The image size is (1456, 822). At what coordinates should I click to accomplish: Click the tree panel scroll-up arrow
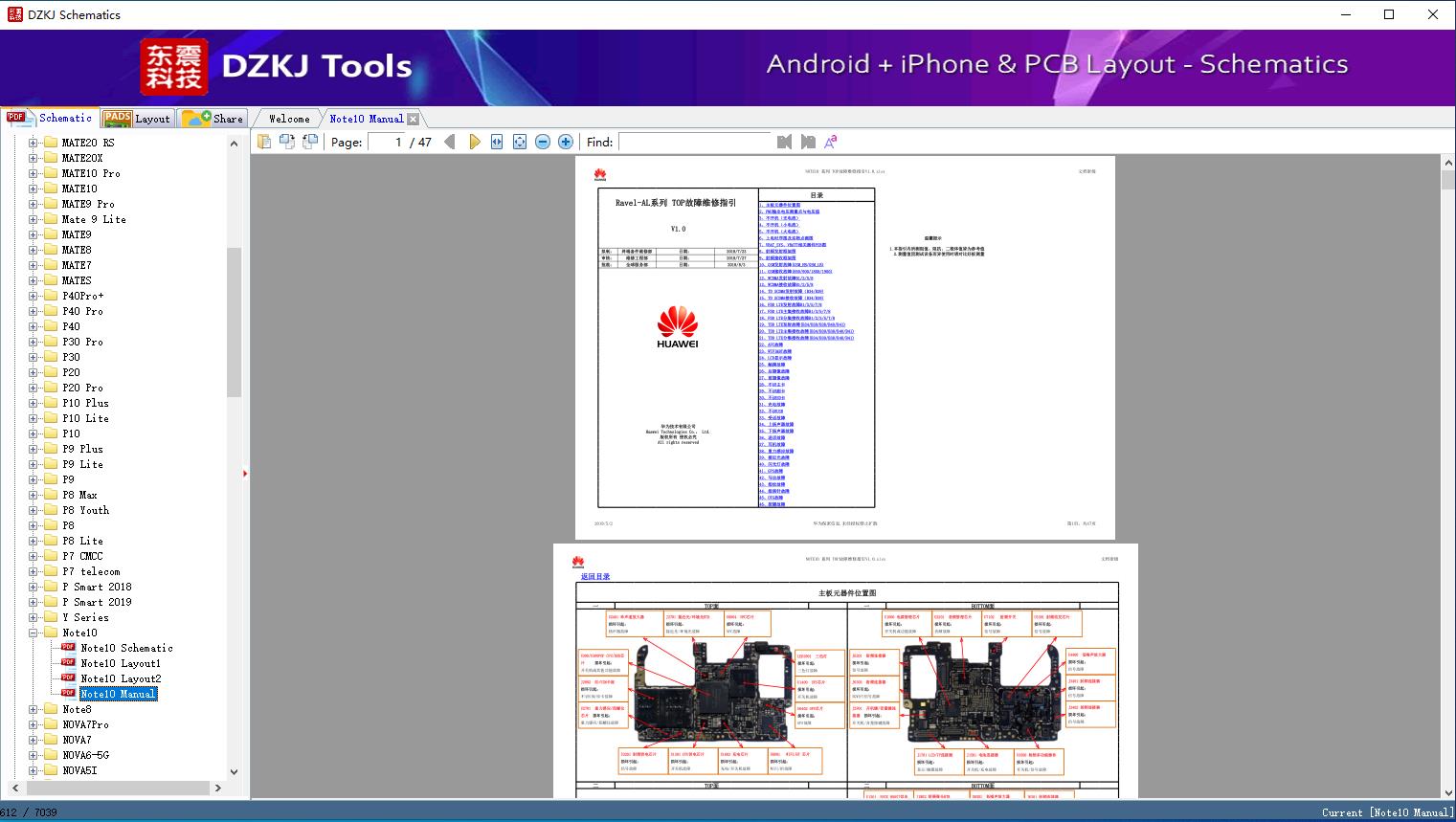click(234, 144)
